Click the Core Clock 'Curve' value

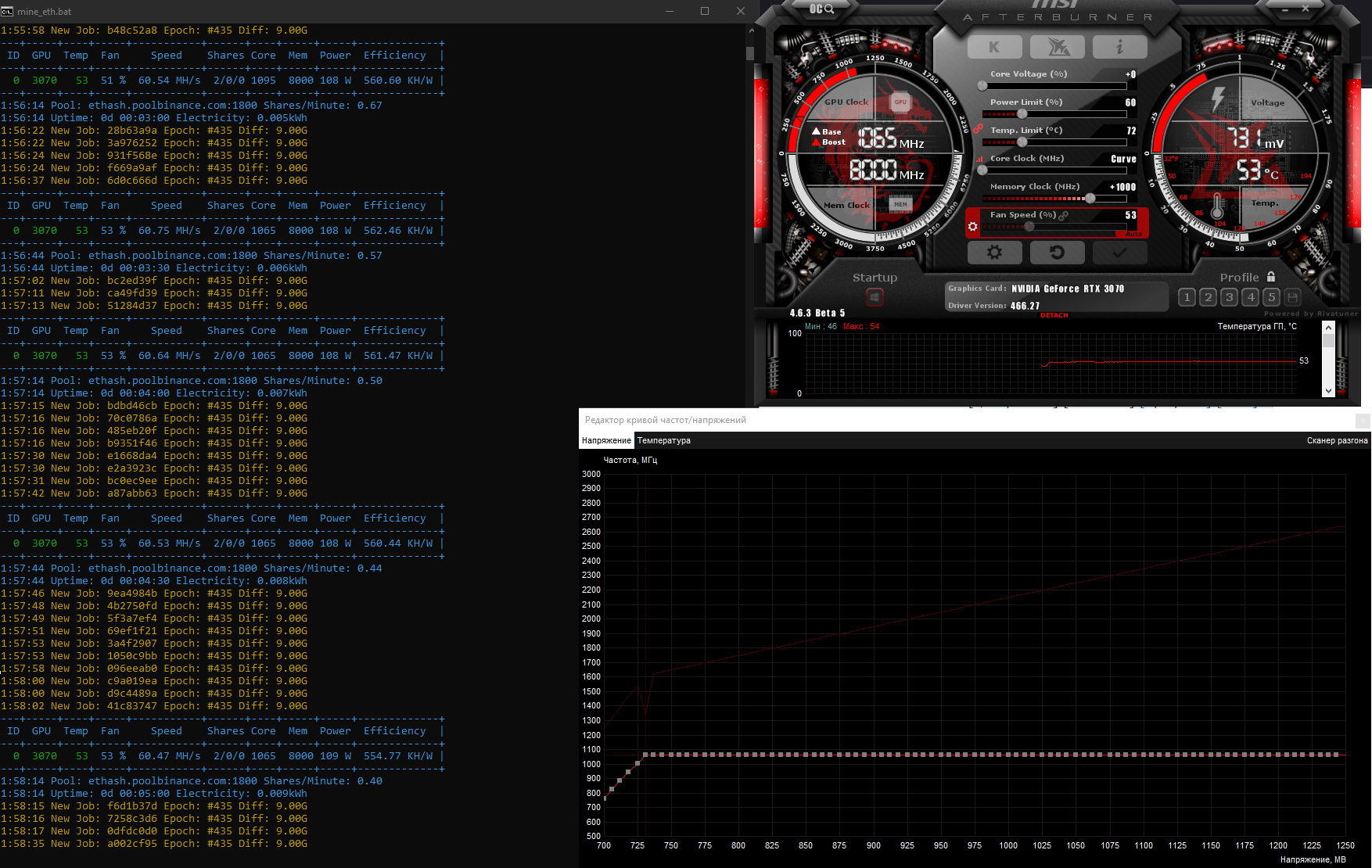tap(1123, 159)
